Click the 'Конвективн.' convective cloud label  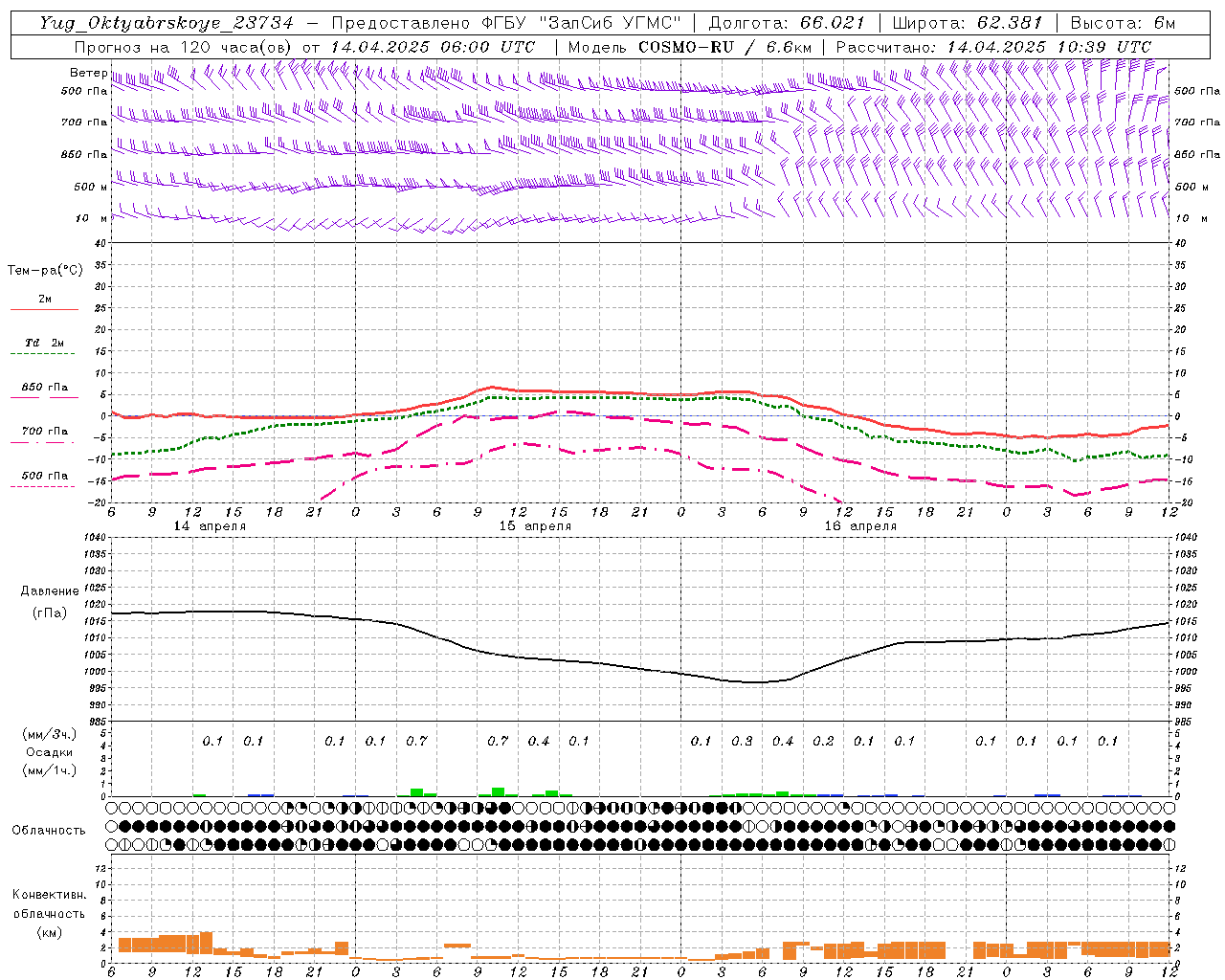pos(49,895)
